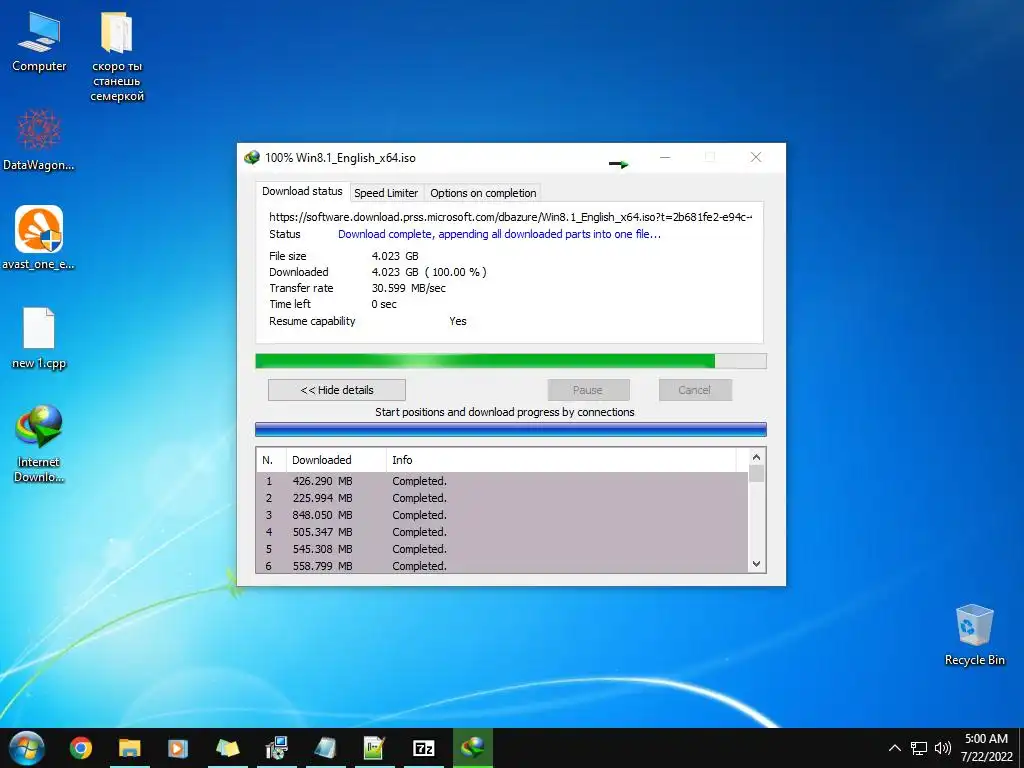Minimize the IDM download dialog
1024x768 pixels.
[665, 157]
